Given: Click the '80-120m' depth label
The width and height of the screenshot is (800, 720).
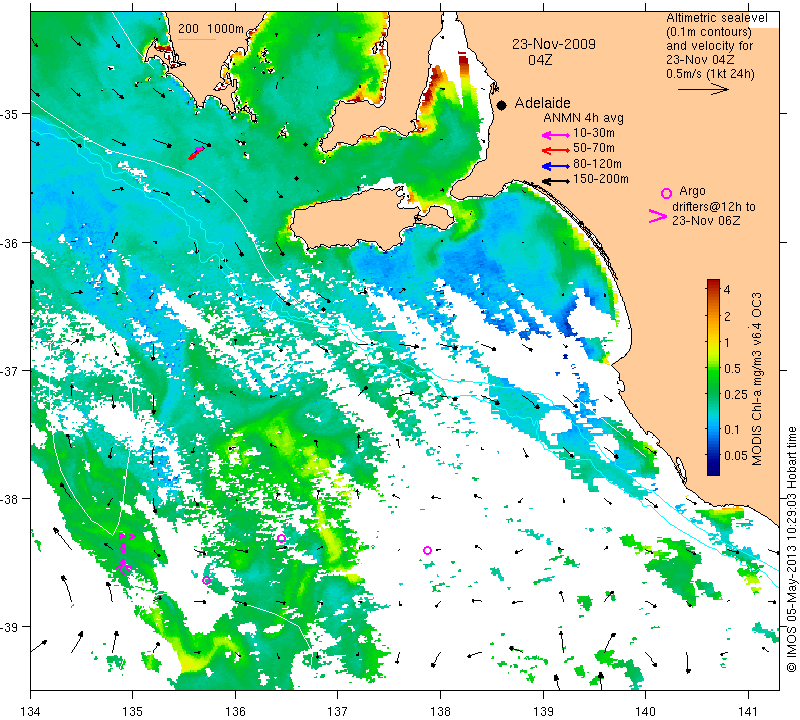Looking at the screenshot, I should (597, 164).
